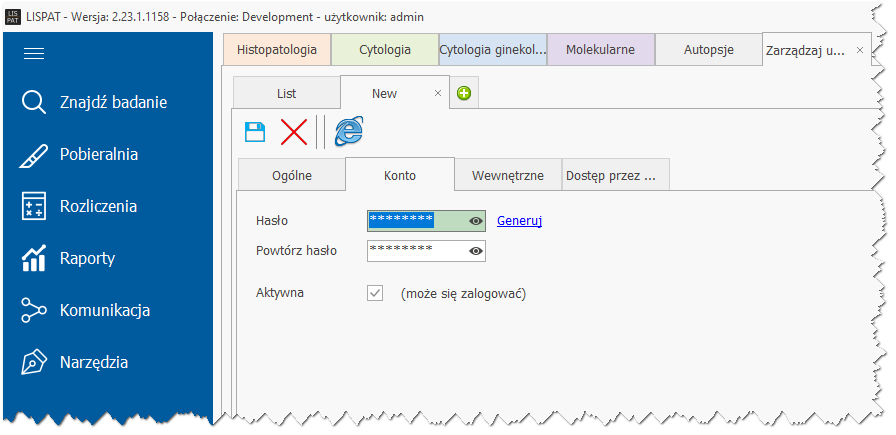Open the Internet Explorer browser icon
The image size is (896, 435).
coord(348,131)
